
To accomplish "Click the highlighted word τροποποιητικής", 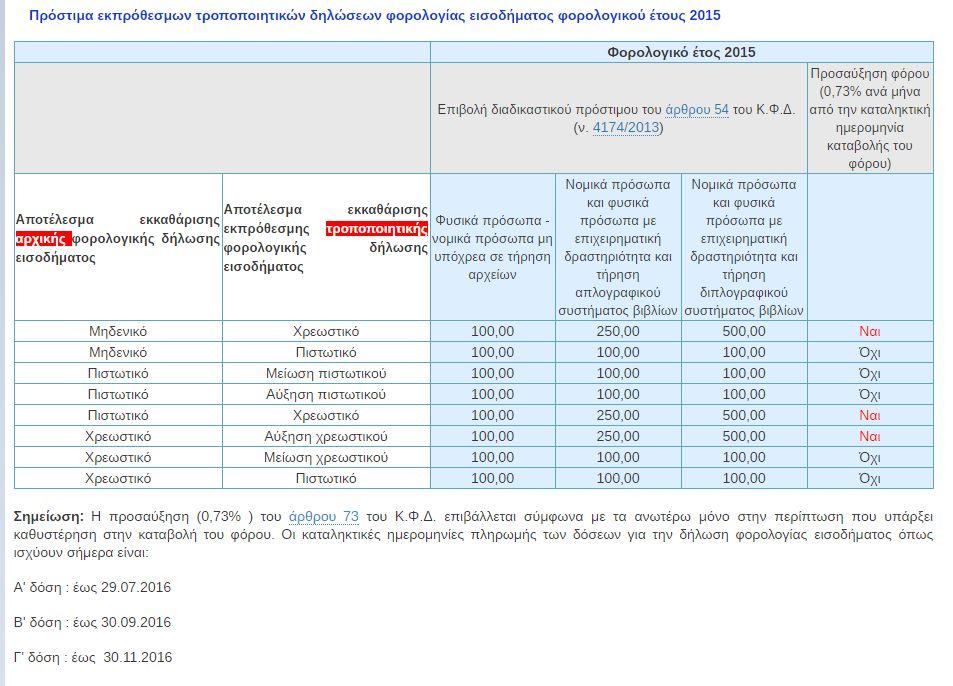I will pos(376,228).
